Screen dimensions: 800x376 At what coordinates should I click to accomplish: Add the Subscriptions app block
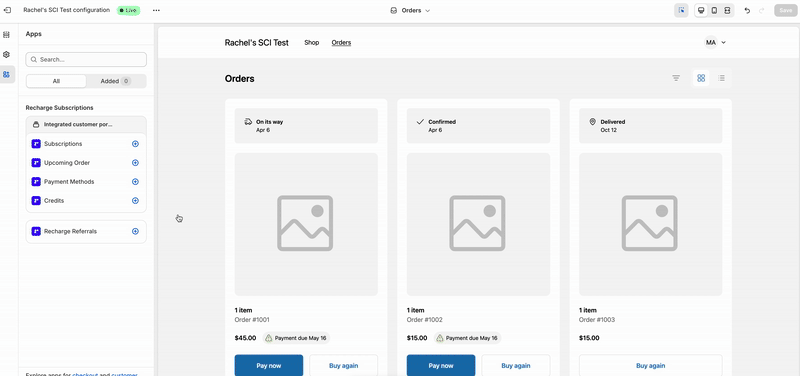point(135,144)
